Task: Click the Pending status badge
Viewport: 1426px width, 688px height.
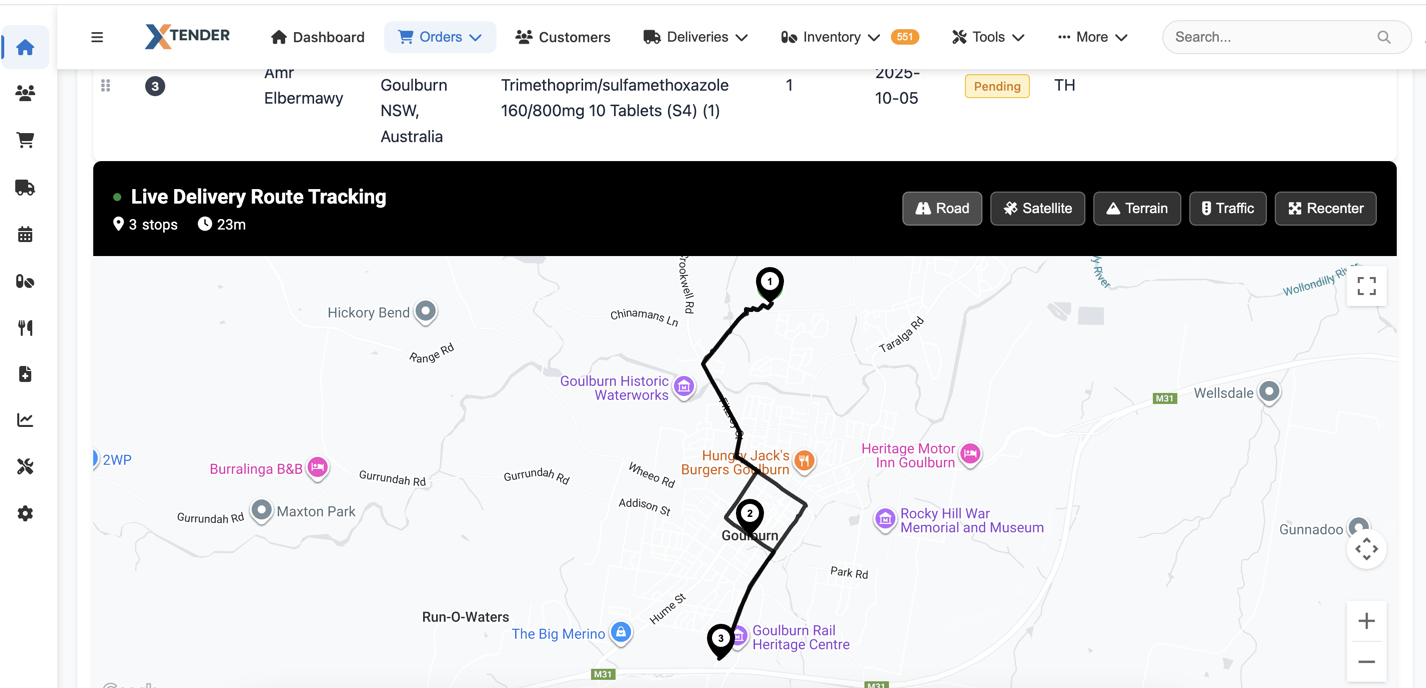Action: tap(996, 86)
